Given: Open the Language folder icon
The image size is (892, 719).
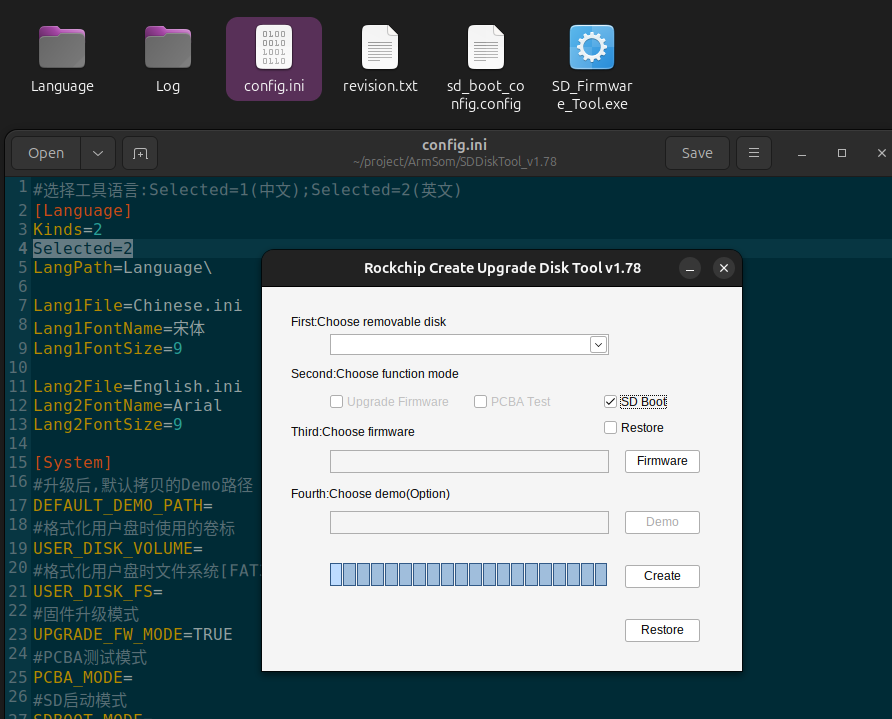Looking at the screenshot, I should pyautogui.click(x=62, y=48).
